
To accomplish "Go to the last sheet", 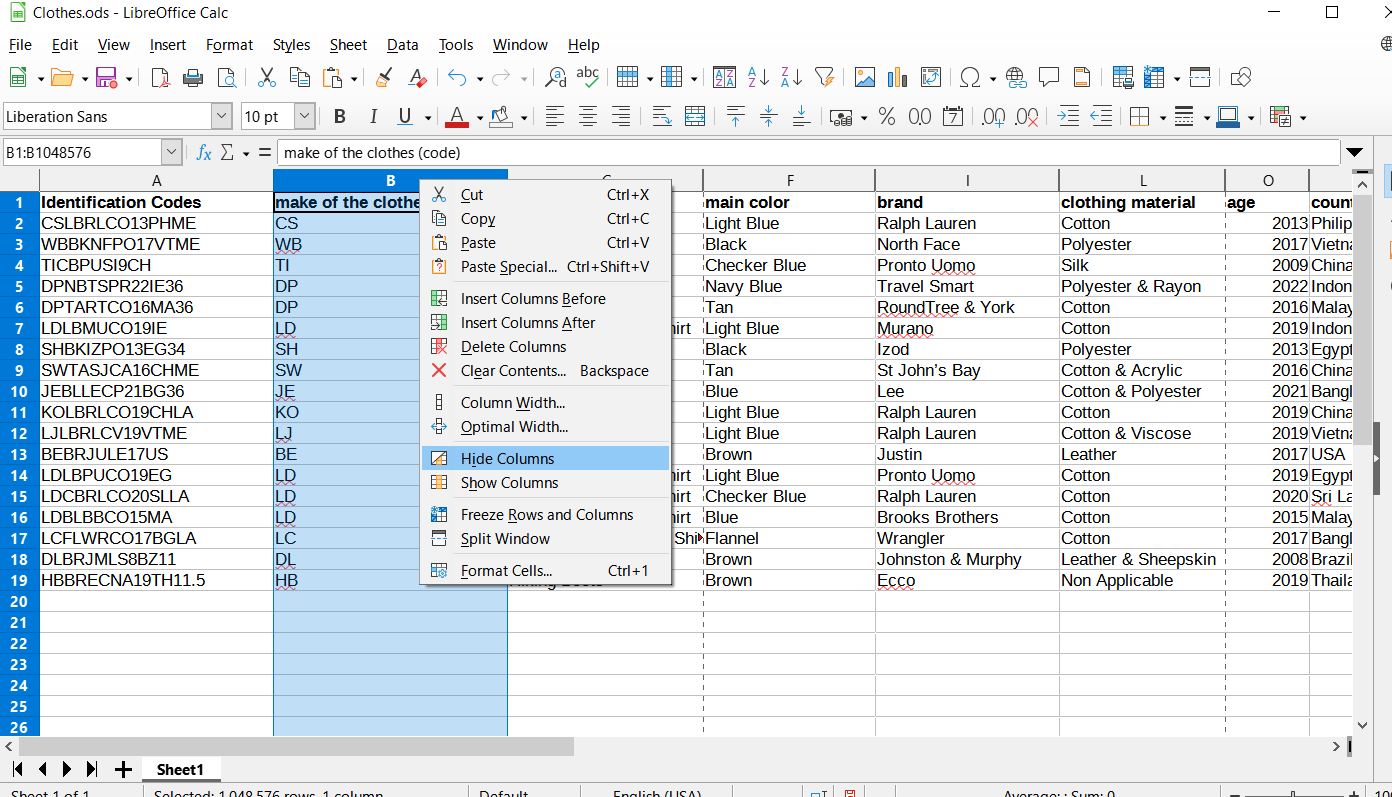I will point(92,769).
